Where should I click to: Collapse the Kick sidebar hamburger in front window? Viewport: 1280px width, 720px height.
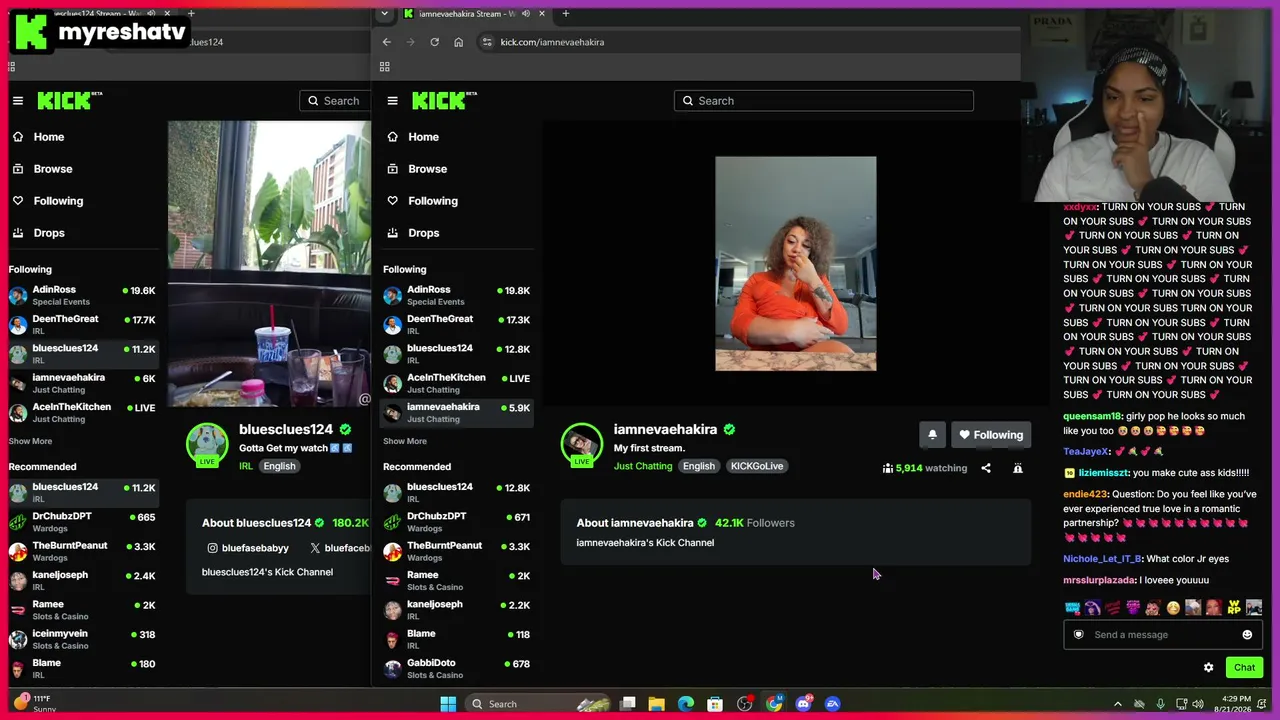tap(392, 101)
